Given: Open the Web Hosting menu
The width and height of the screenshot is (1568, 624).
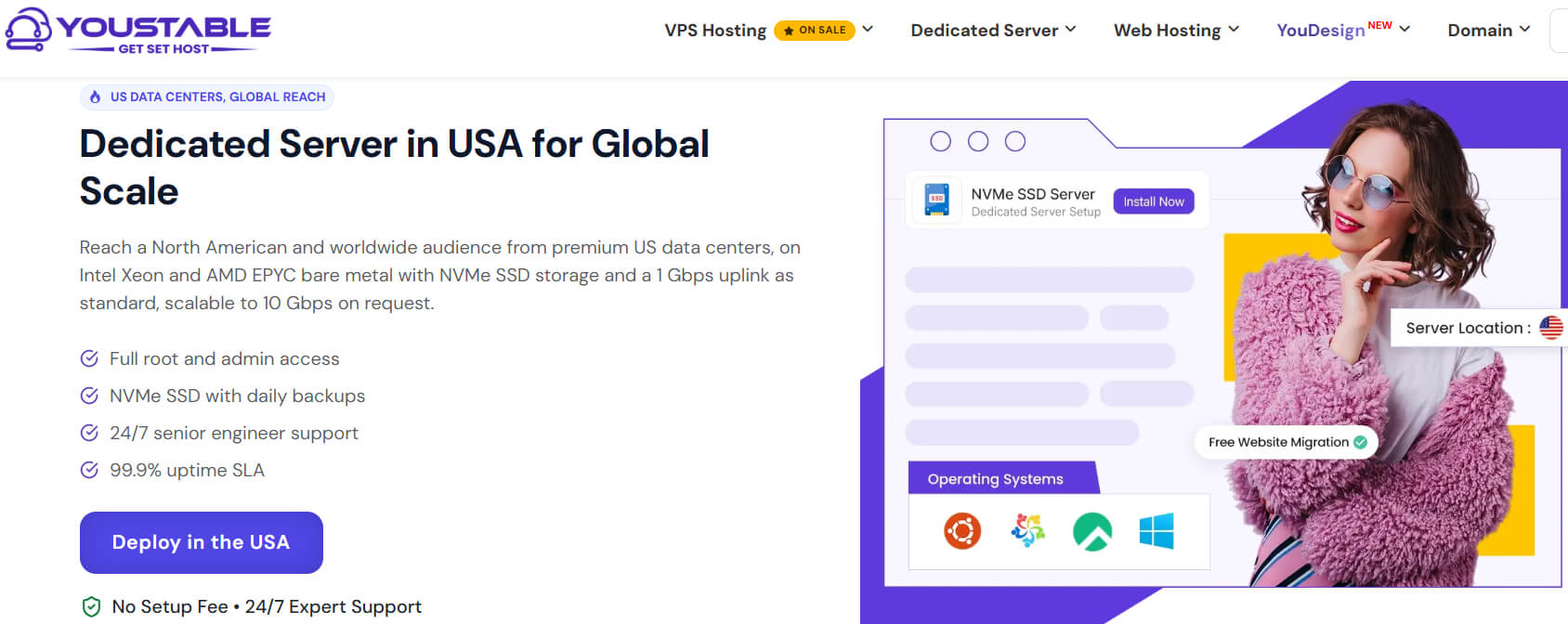Looking at the screenshot, I should click(x=1167, y=30).
